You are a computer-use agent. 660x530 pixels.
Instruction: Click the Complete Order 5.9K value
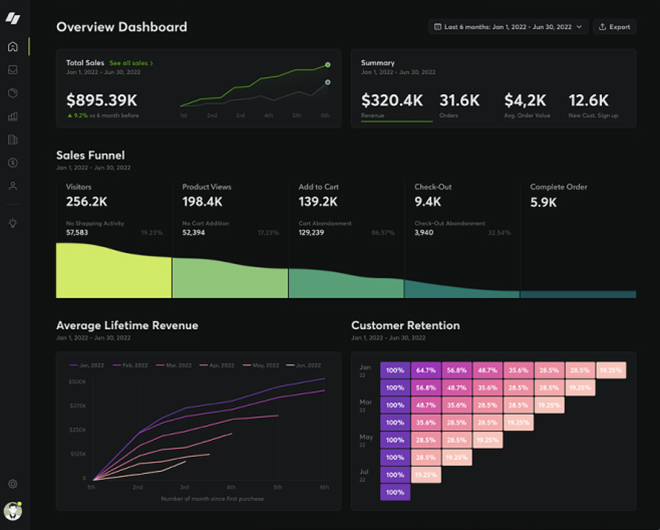pyautogui.click(x=543, y=202)
